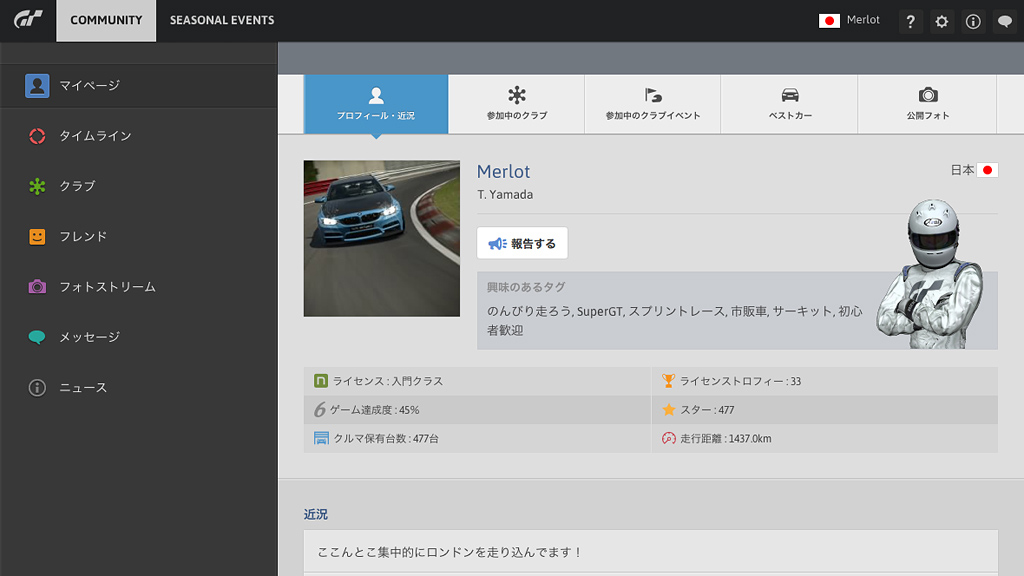The image size is (1024, 576).
Task: Switch to the 公開フォト tab
Action: (927, 104)
